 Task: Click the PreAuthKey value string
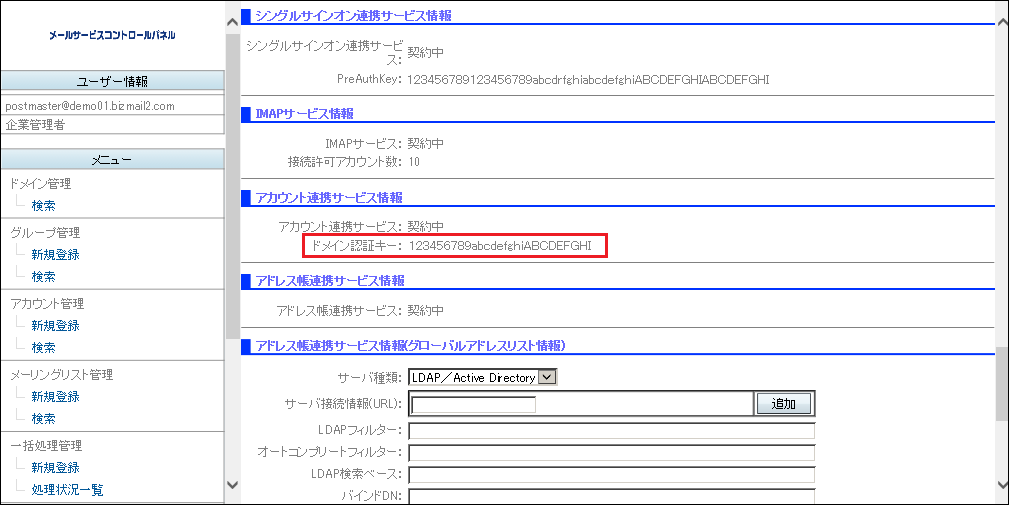[588, 80]
